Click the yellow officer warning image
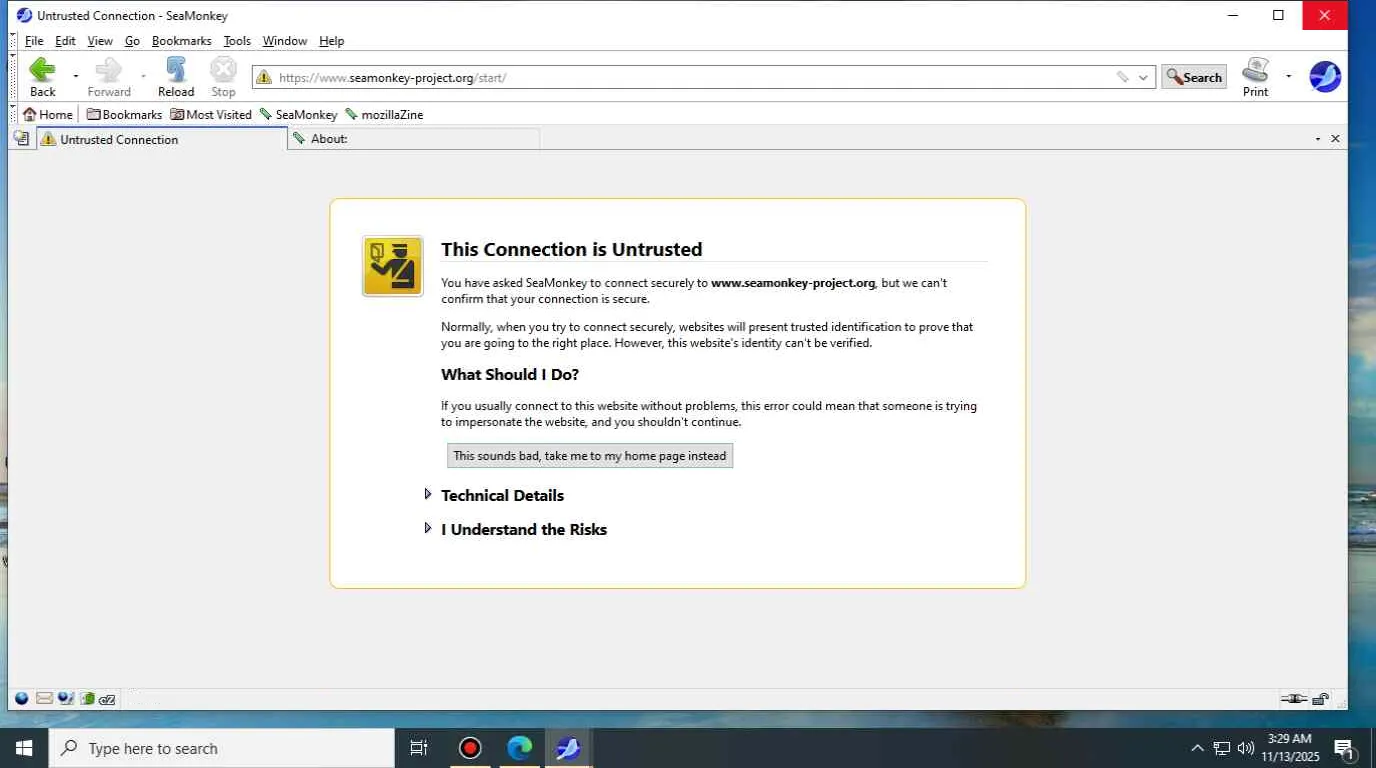This screenshot has height=768, width=1376. [x=392, y=266]
